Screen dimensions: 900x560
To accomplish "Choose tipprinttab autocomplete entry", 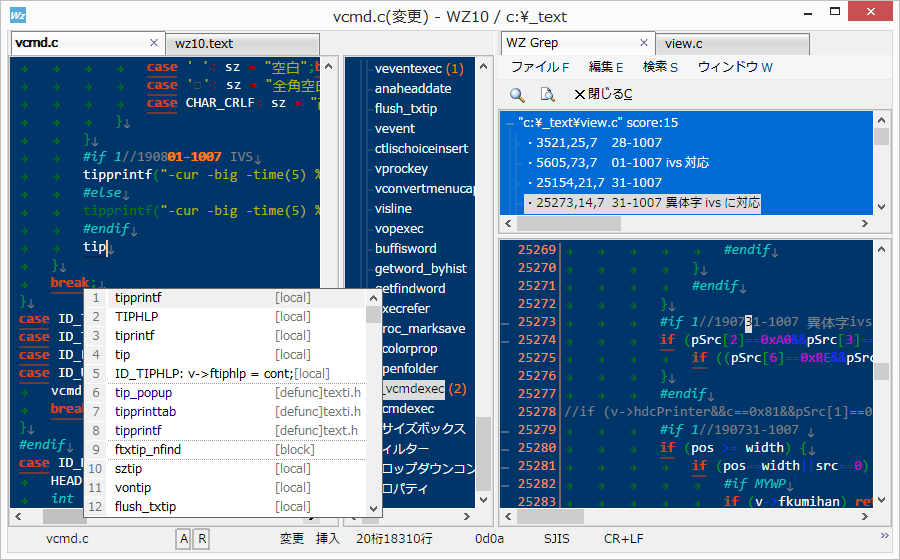I will click(225, 411).
